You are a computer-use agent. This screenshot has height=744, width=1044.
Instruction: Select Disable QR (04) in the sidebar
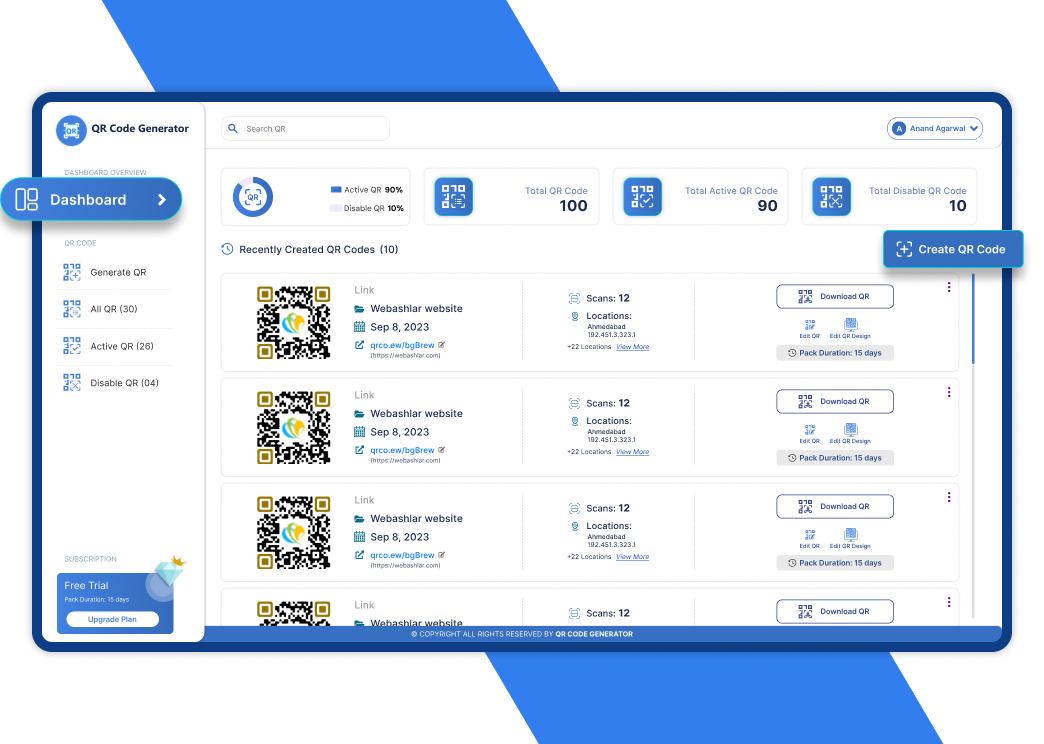click(x=115, y=382)
